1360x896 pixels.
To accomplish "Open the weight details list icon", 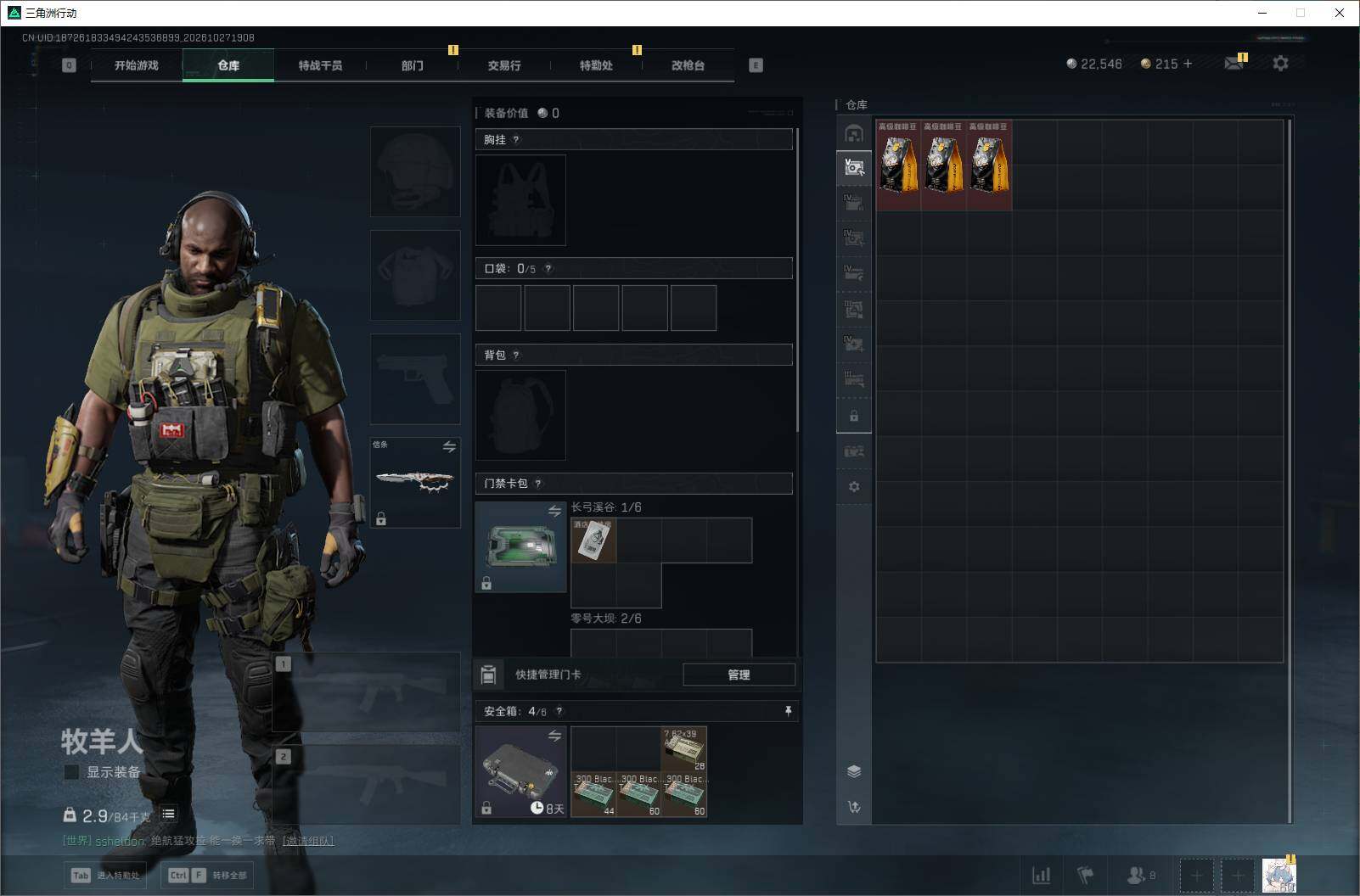I will pyautogui.click(x=169, y=815).
